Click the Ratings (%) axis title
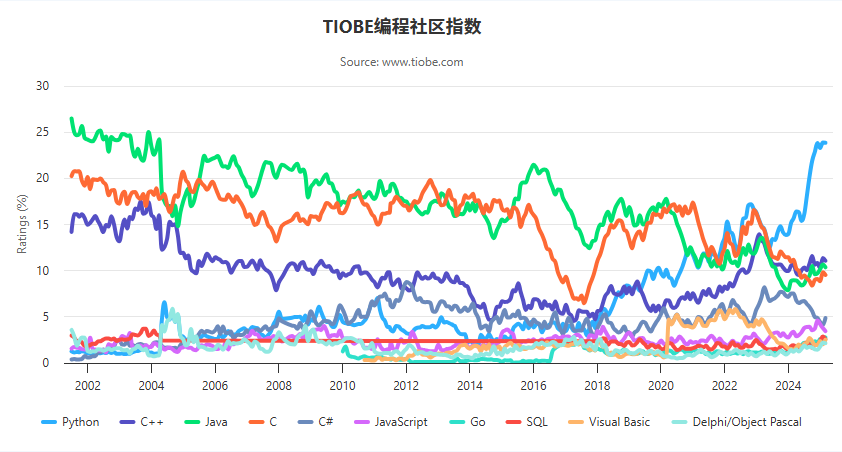The width and height of the screenshot is (842, 452). (22, 223)
